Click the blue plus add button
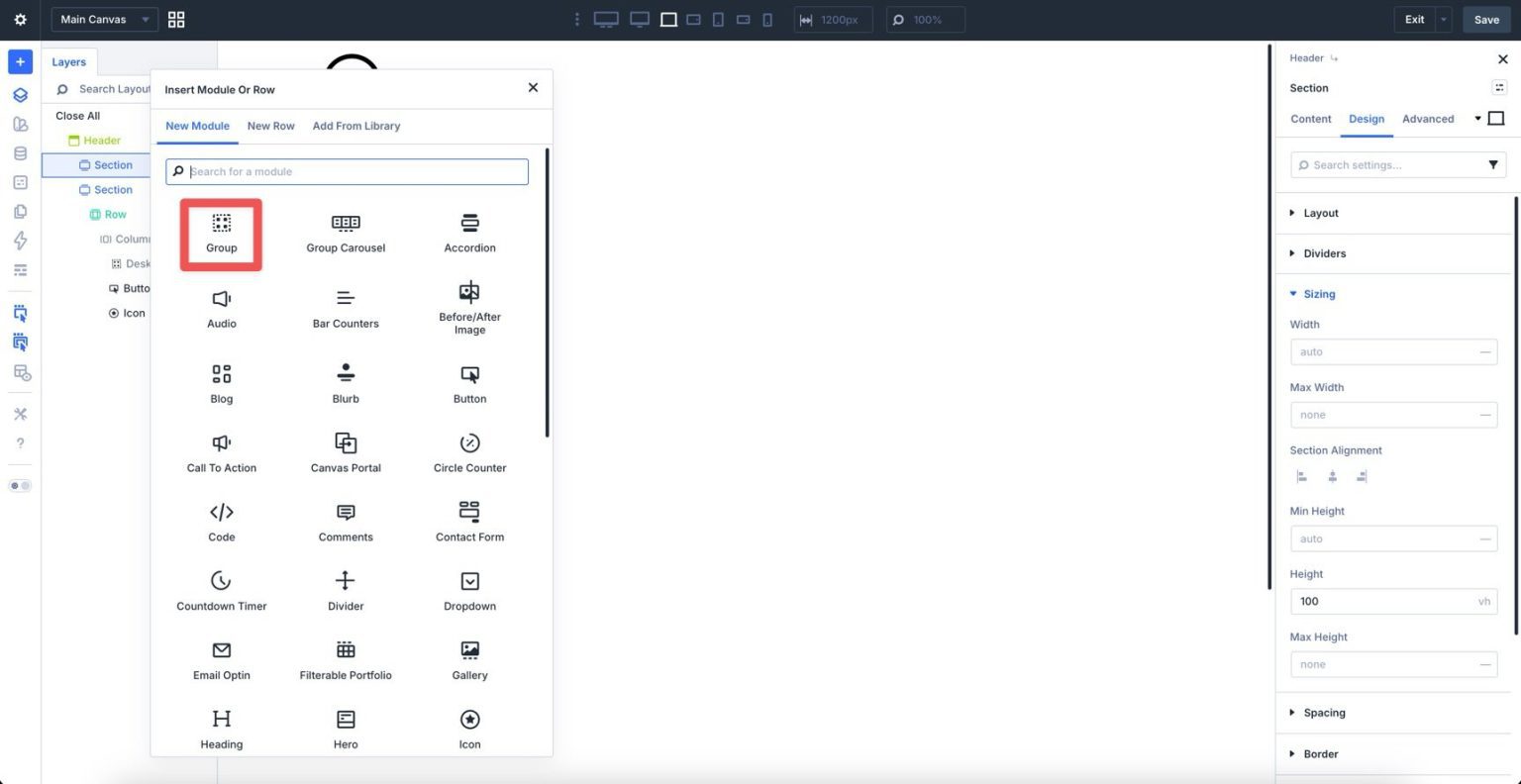Viewport: 1521px width, 784px height. coord(20,61)
